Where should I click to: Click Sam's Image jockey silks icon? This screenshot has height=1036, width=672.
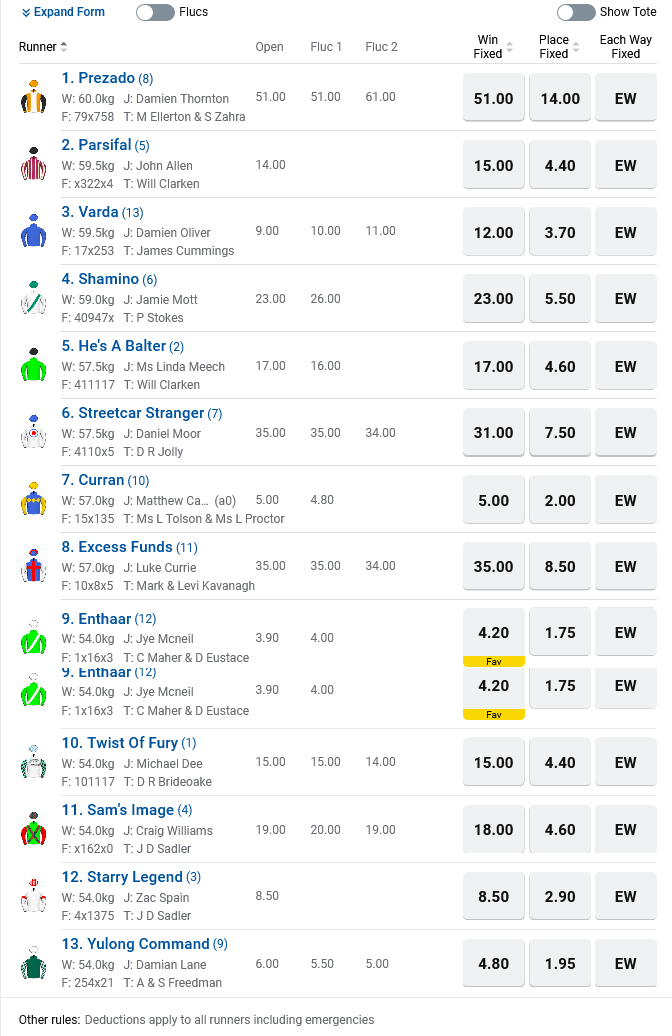33,829
